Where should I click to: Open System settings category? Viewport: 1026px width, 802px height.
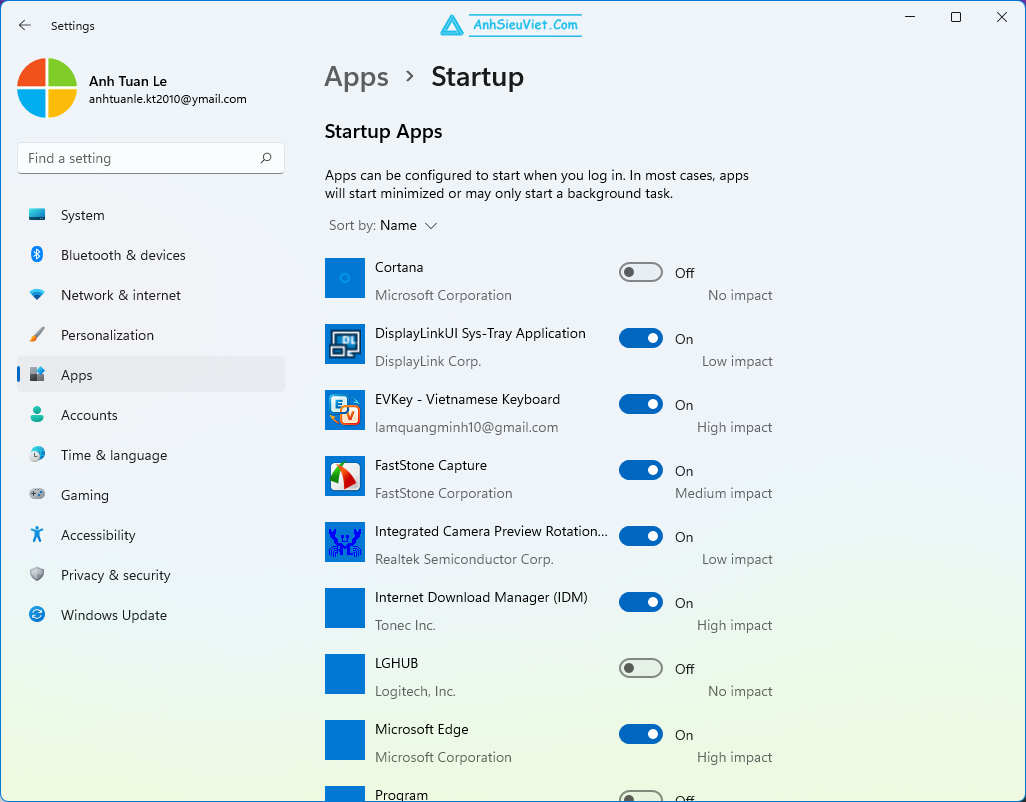pyautogui.click(x=151, y=215)
